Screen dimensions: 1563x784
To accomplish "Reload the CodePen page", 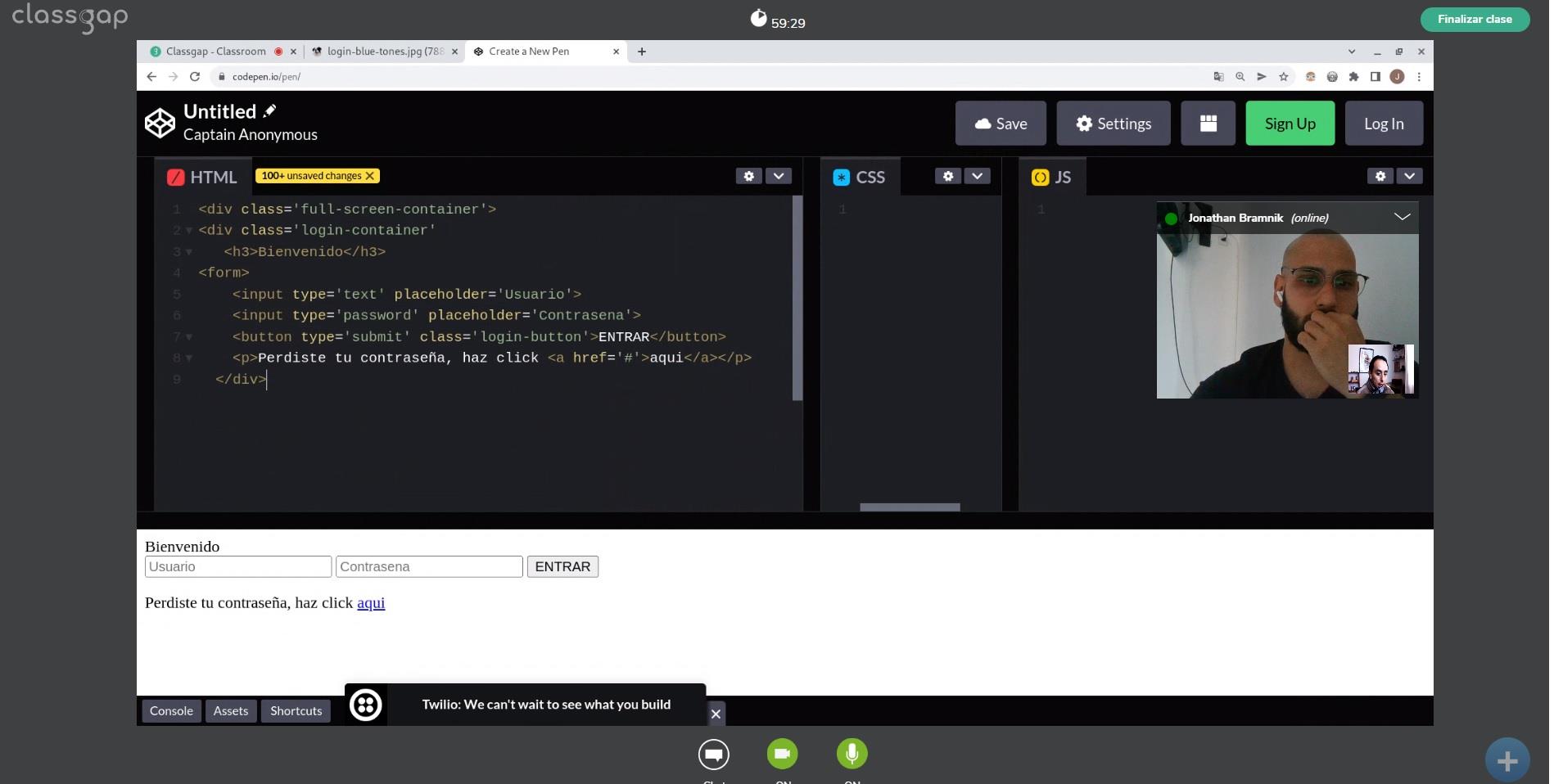I will pyautogui.click(x=195, y=76).
